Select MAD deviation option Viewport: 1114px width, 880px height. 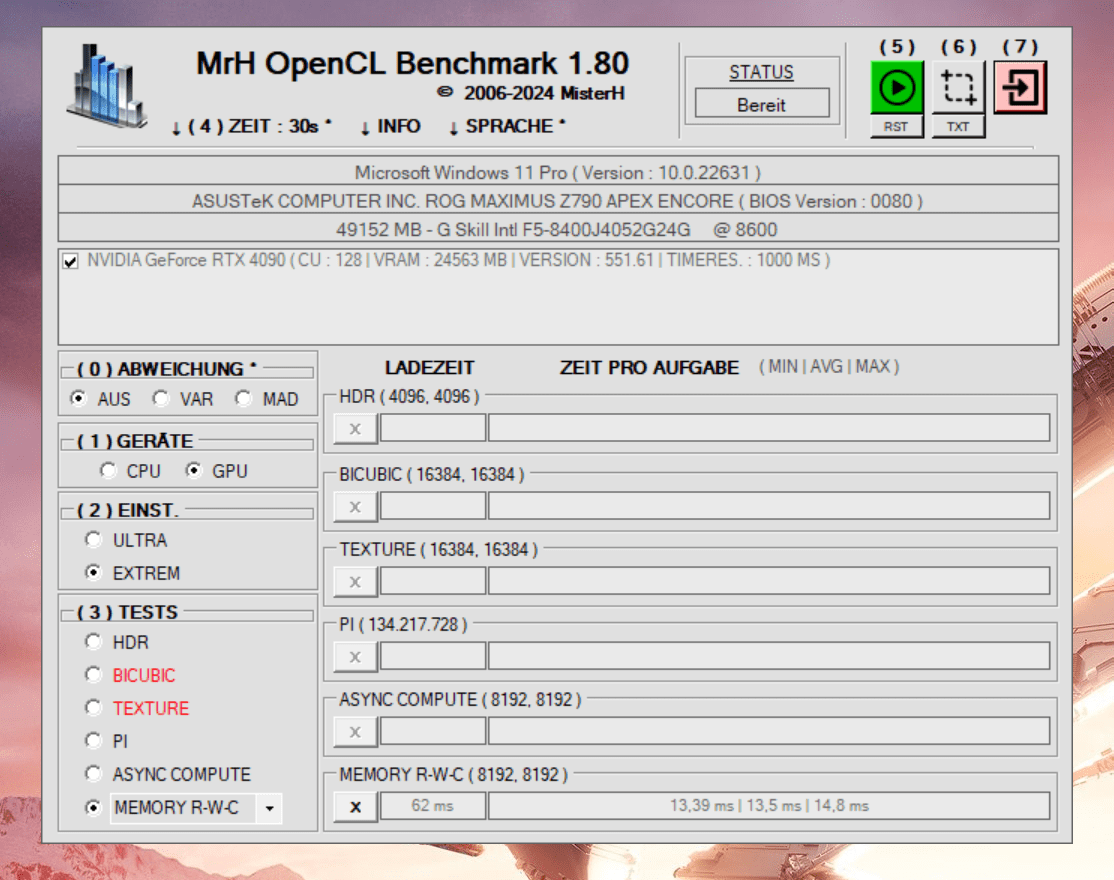244,398
